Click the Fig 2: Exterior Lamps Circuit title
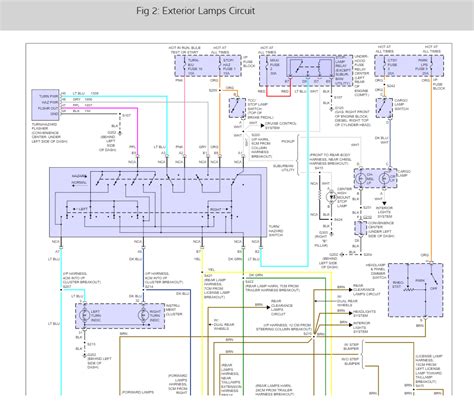474x409 pixels. [x=195, y=11]
